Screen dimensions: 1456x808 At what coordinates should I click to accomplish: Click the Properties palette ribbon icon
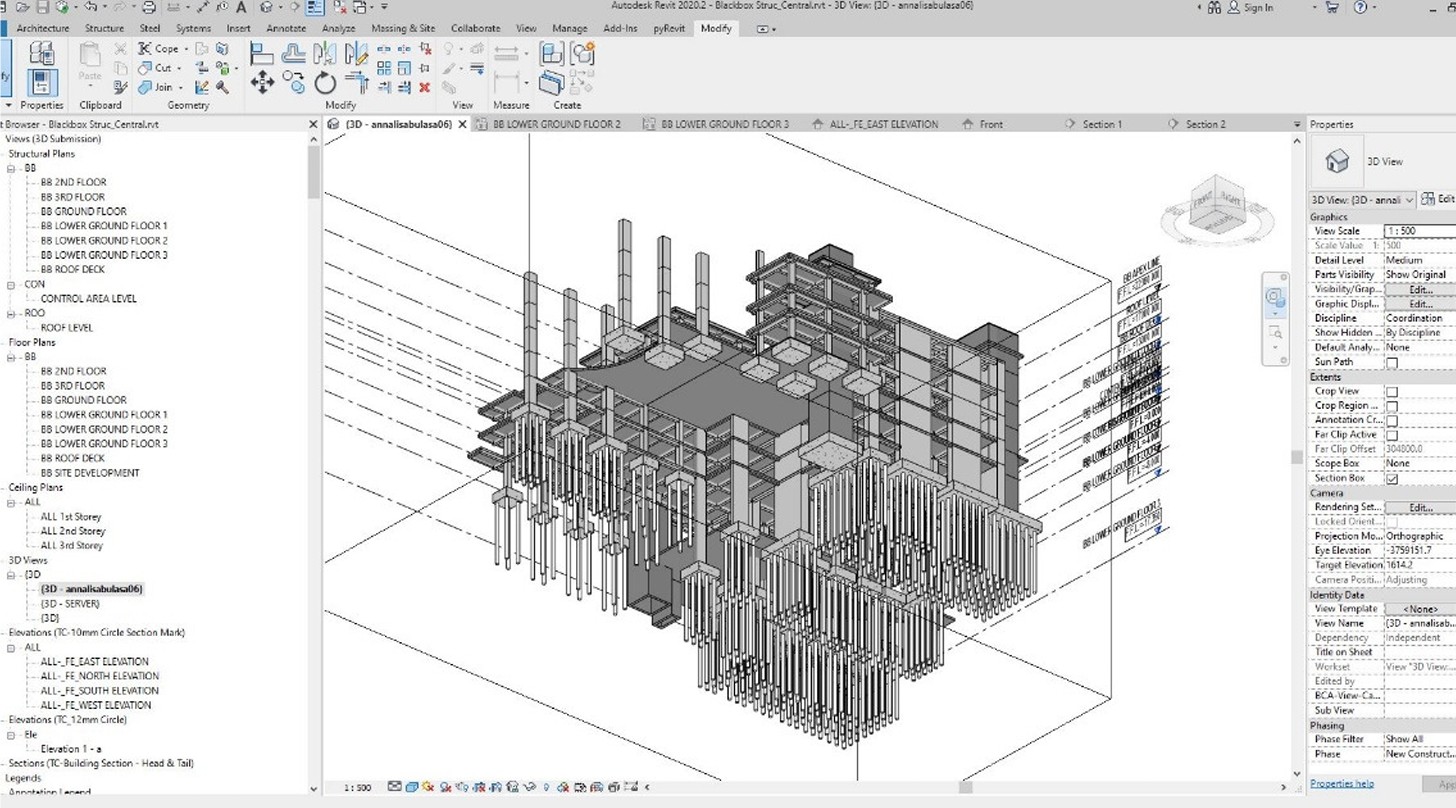pos(41,82)
